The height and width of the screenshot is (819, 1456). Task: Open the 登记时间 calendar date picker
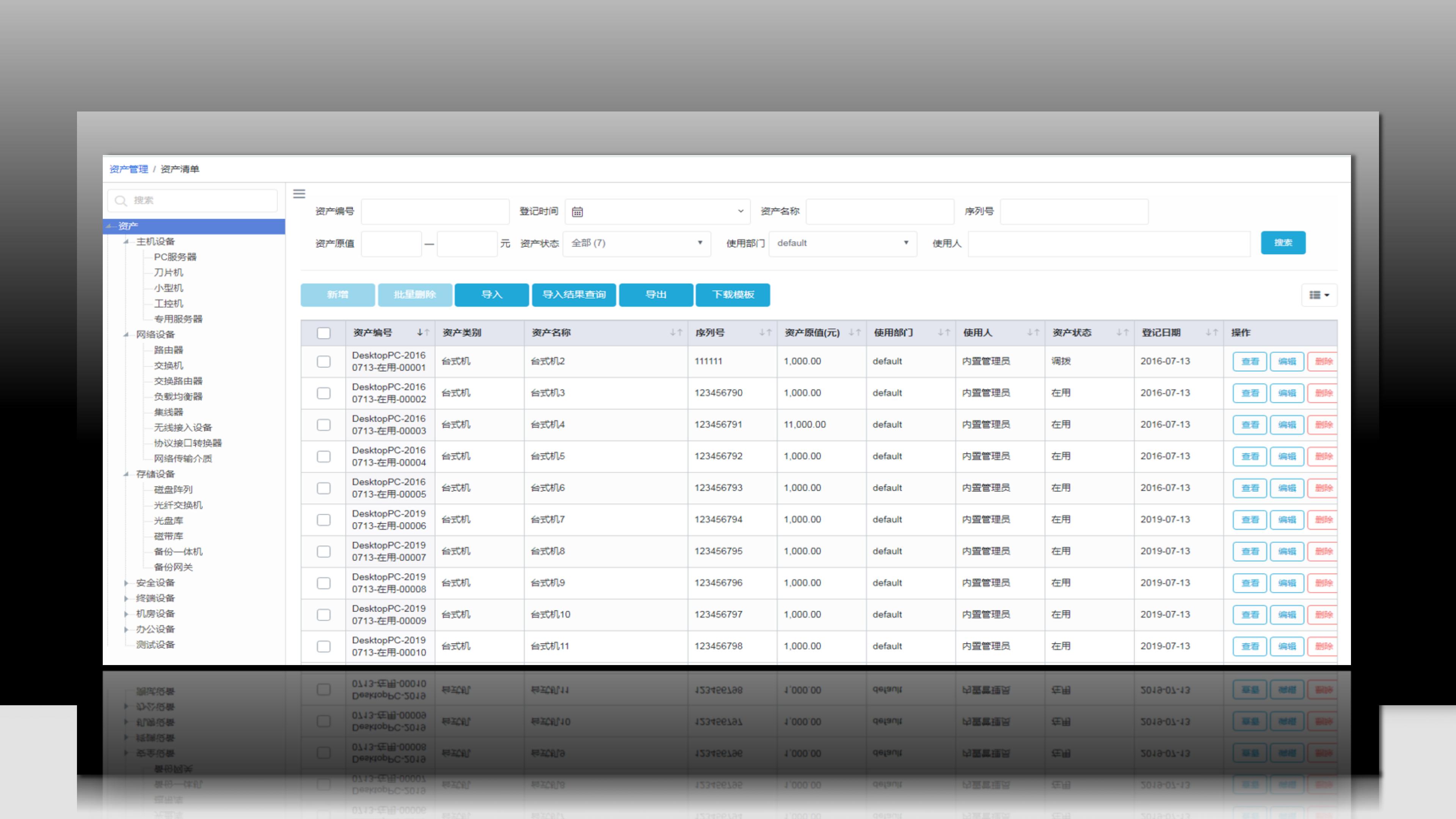click(x=577, y=212)
